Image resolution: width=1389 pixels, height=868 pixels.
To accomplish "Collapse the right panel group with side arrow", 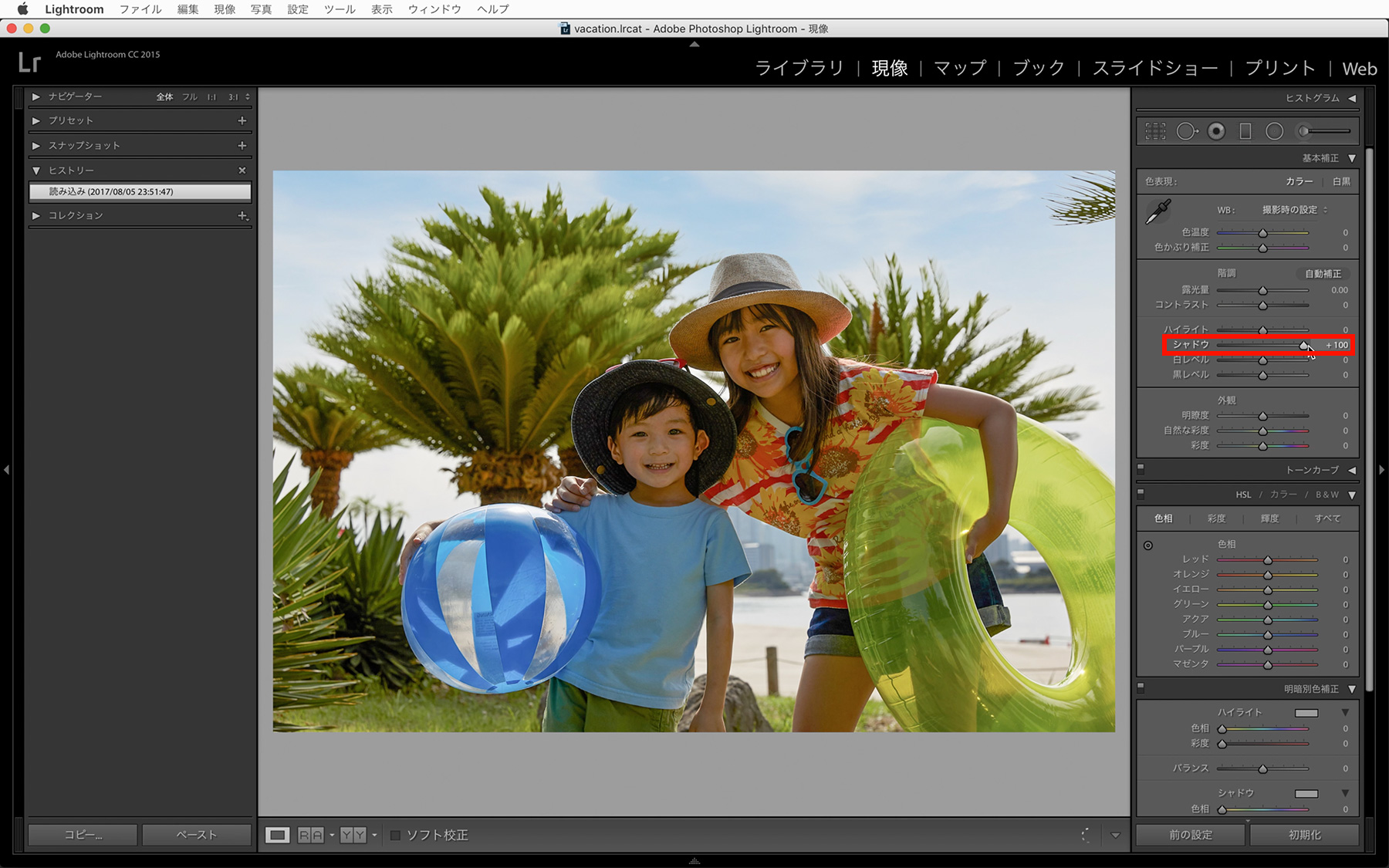I will tap(1382, 469).
